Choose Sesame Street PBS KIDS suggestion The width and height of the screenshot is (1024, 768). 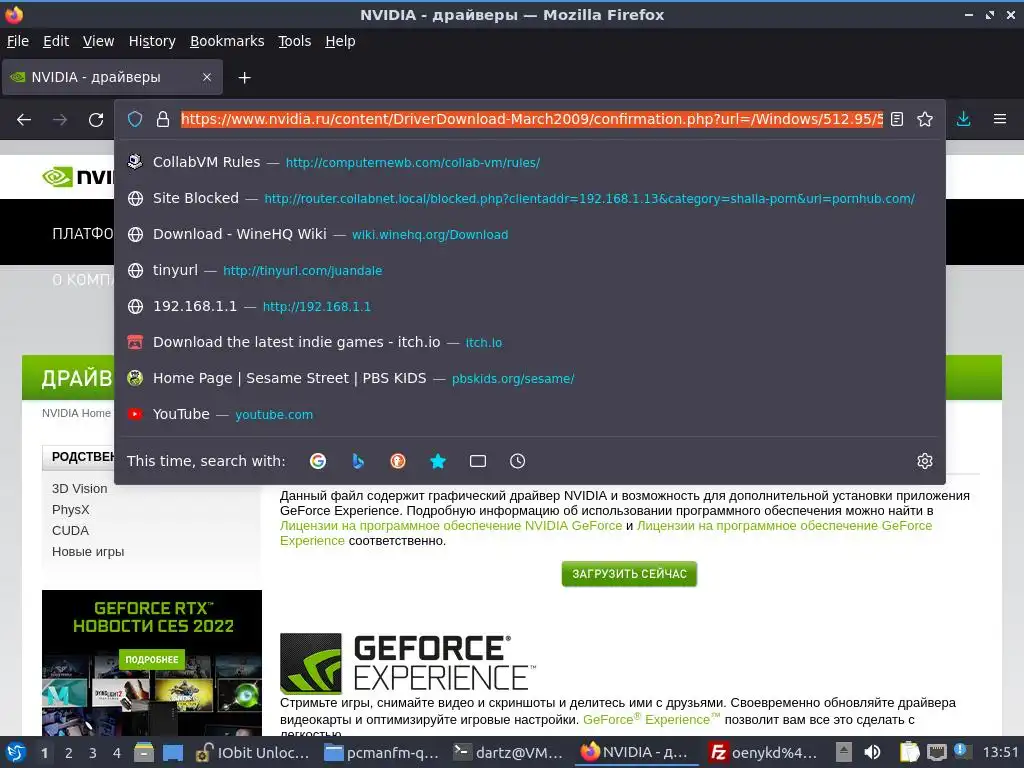click(530, 377)
